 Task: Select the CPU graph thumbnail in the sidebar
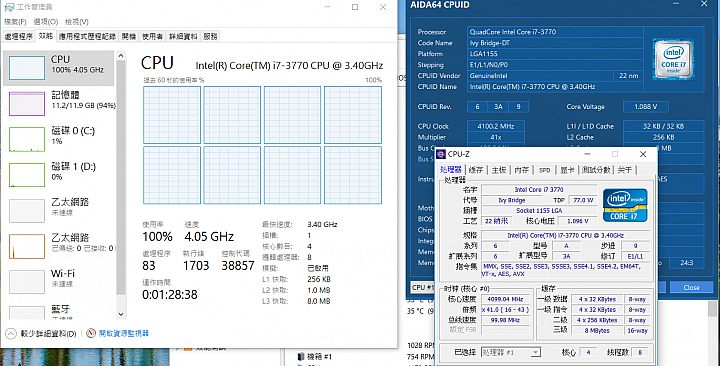(27, 68)
